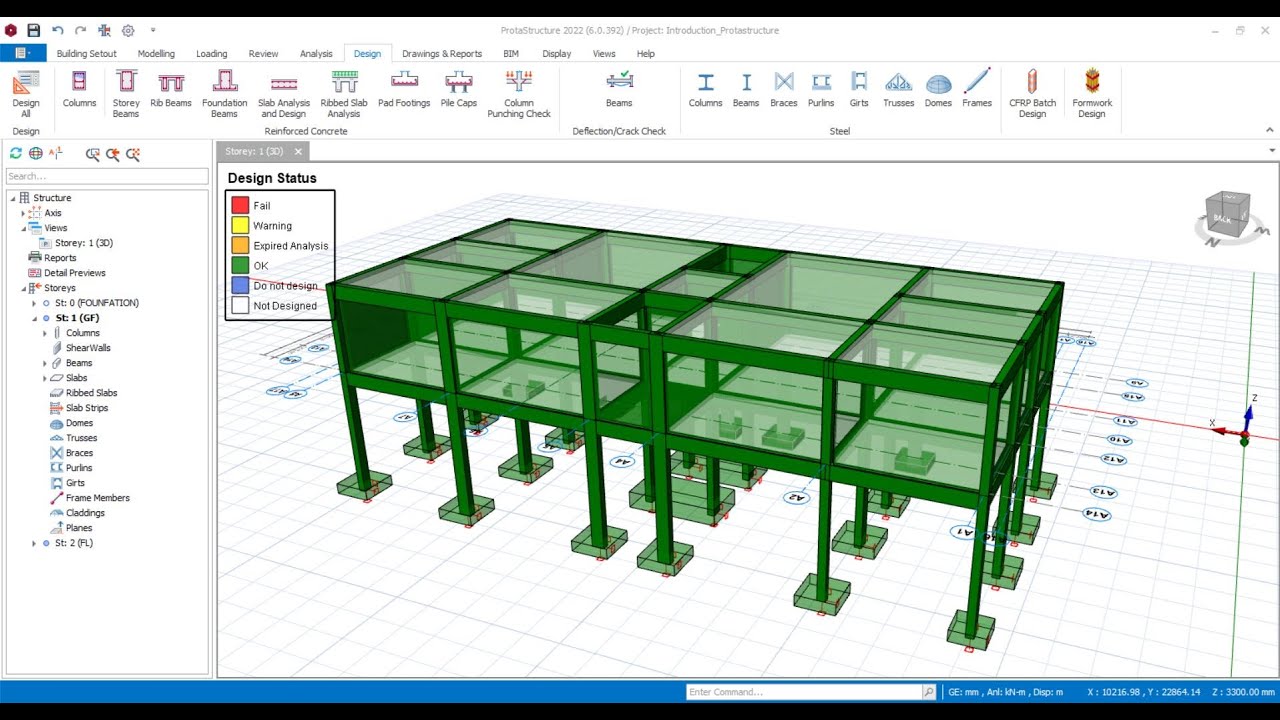The height and width of the screenshot is (720, 1280).
Task: Click the Redo arrow
Action: (80, 30)
